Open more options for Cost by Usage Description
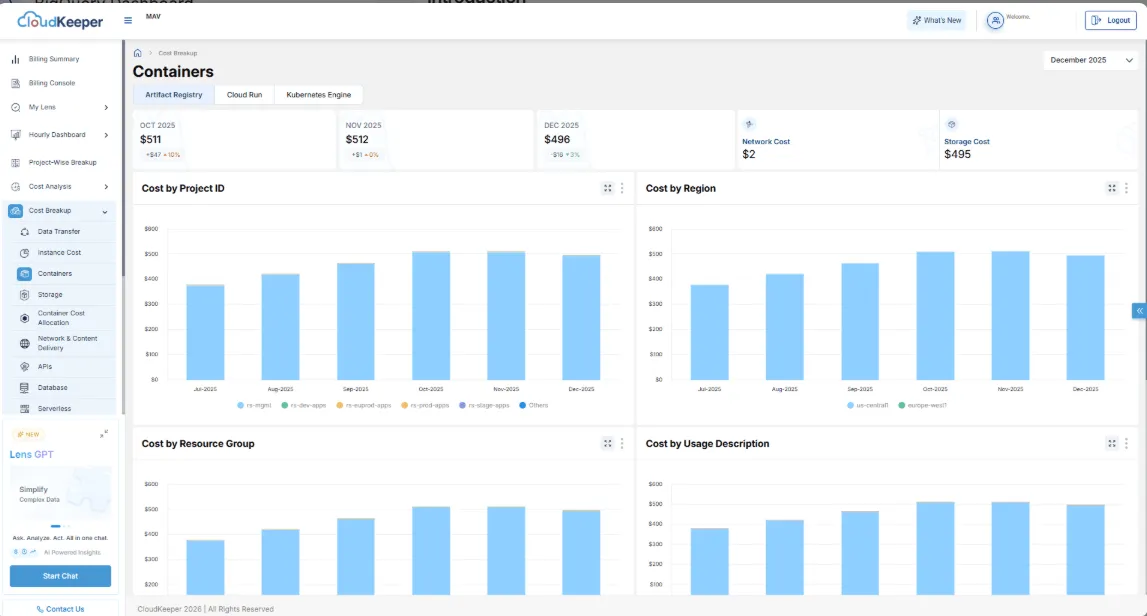The height and width of the screenshot is (616, 1147). (x=1127, y=443)
